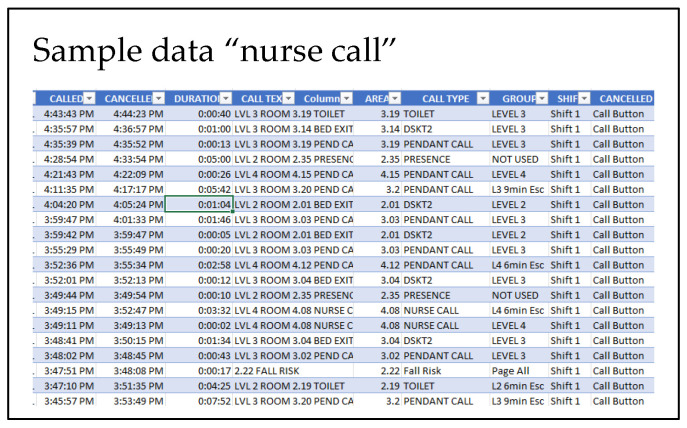This screenshot has height=428, width=687.
Task: Open the CALL TEXT filter dropdown
Action: click(x=288, y=99)
